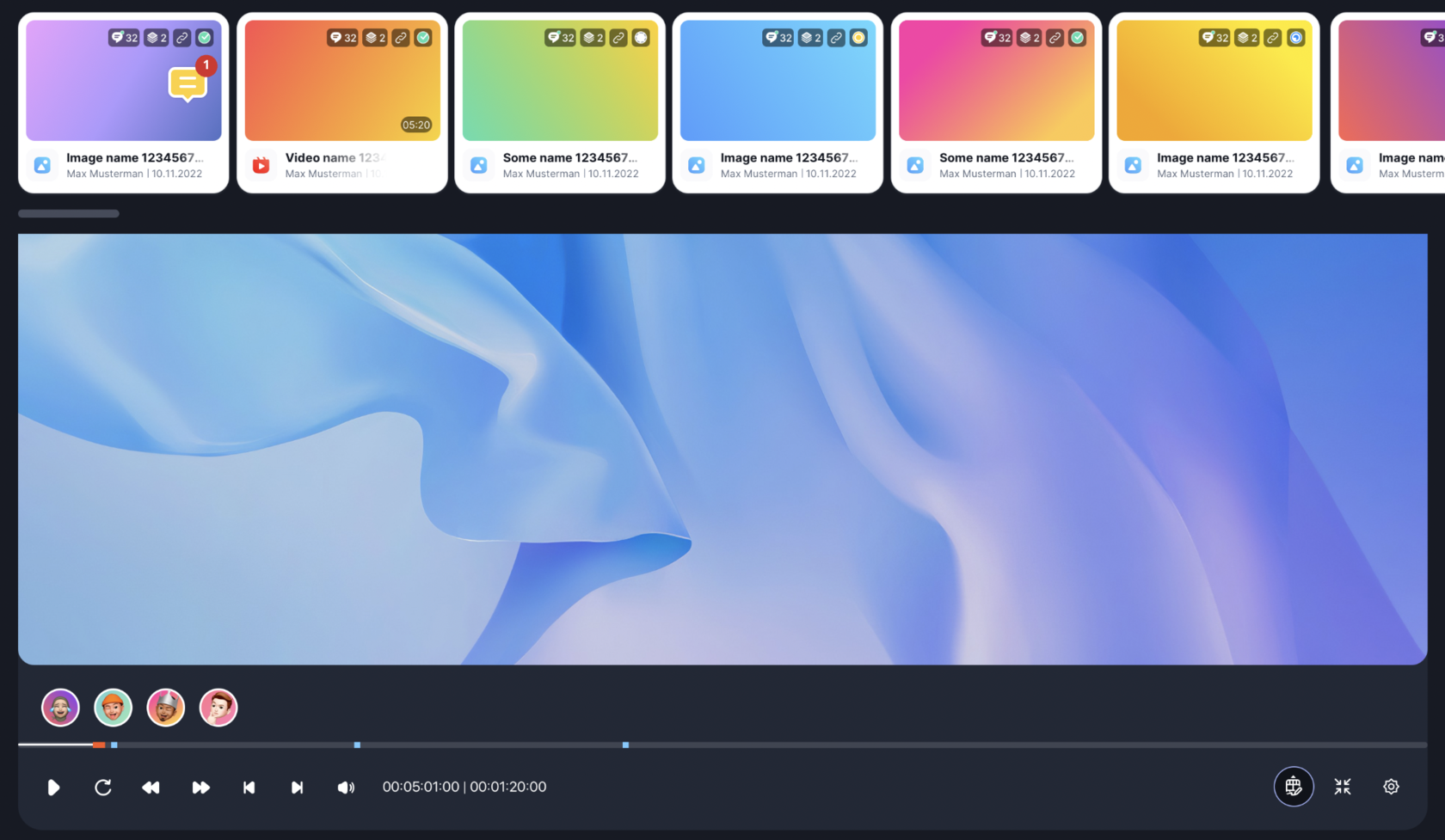
Task: Toggle approved checkmark on the purple image card
Action: pyautogui.click(x=205, y=38)
